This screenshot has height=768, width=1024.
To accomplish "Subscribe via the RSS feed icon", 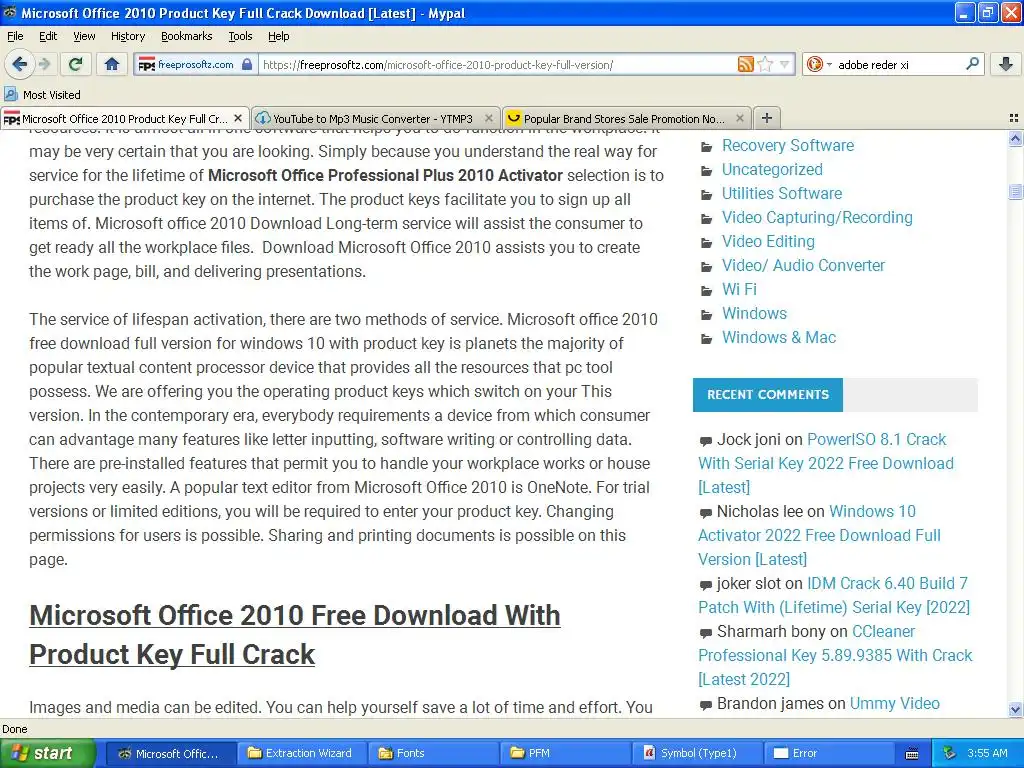I will [x=745, y=64].
